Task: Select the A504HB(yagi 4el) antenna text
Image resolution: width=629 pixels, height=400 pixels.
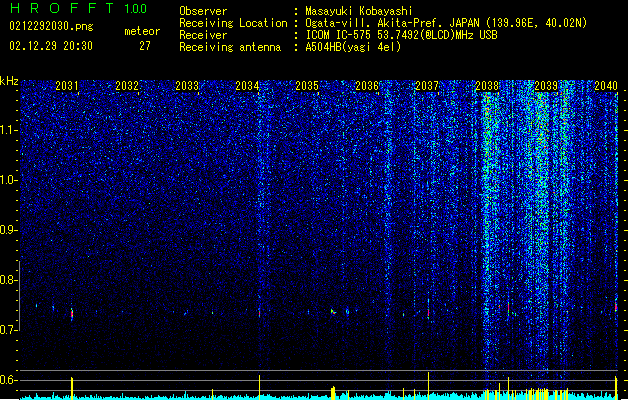Action: [x=353, y=47]
